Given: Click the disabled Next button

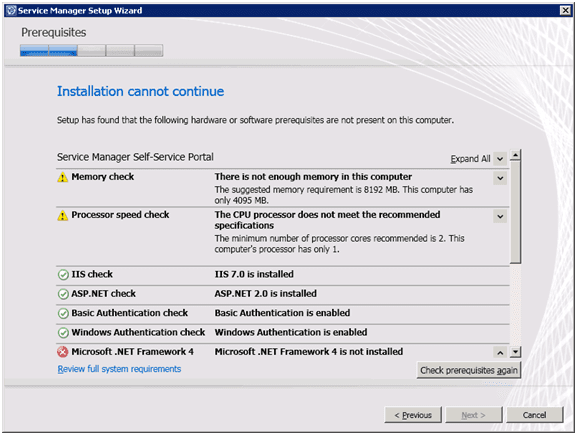Looking at the screenshot, I should [x=474, y=415].
